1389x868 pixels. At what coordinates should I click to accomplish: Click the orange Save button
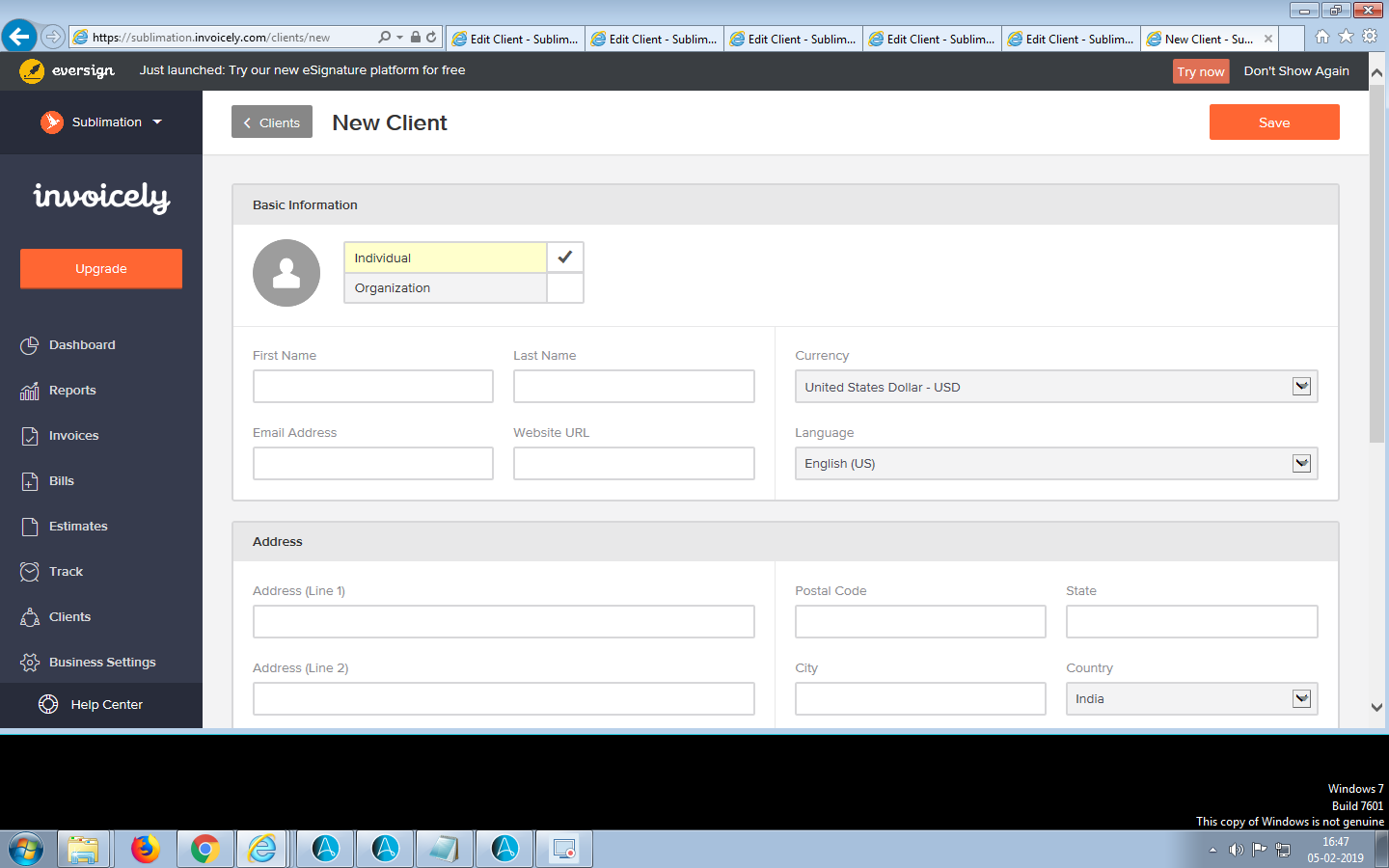(x=1273, y=122)
